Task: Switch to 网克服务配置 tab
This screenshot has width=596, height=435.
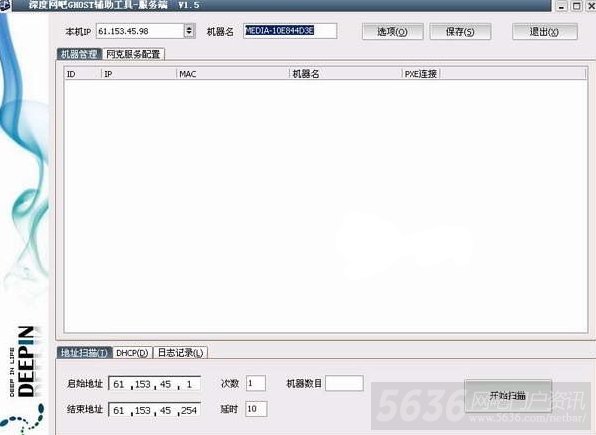Action: [133, 54]
